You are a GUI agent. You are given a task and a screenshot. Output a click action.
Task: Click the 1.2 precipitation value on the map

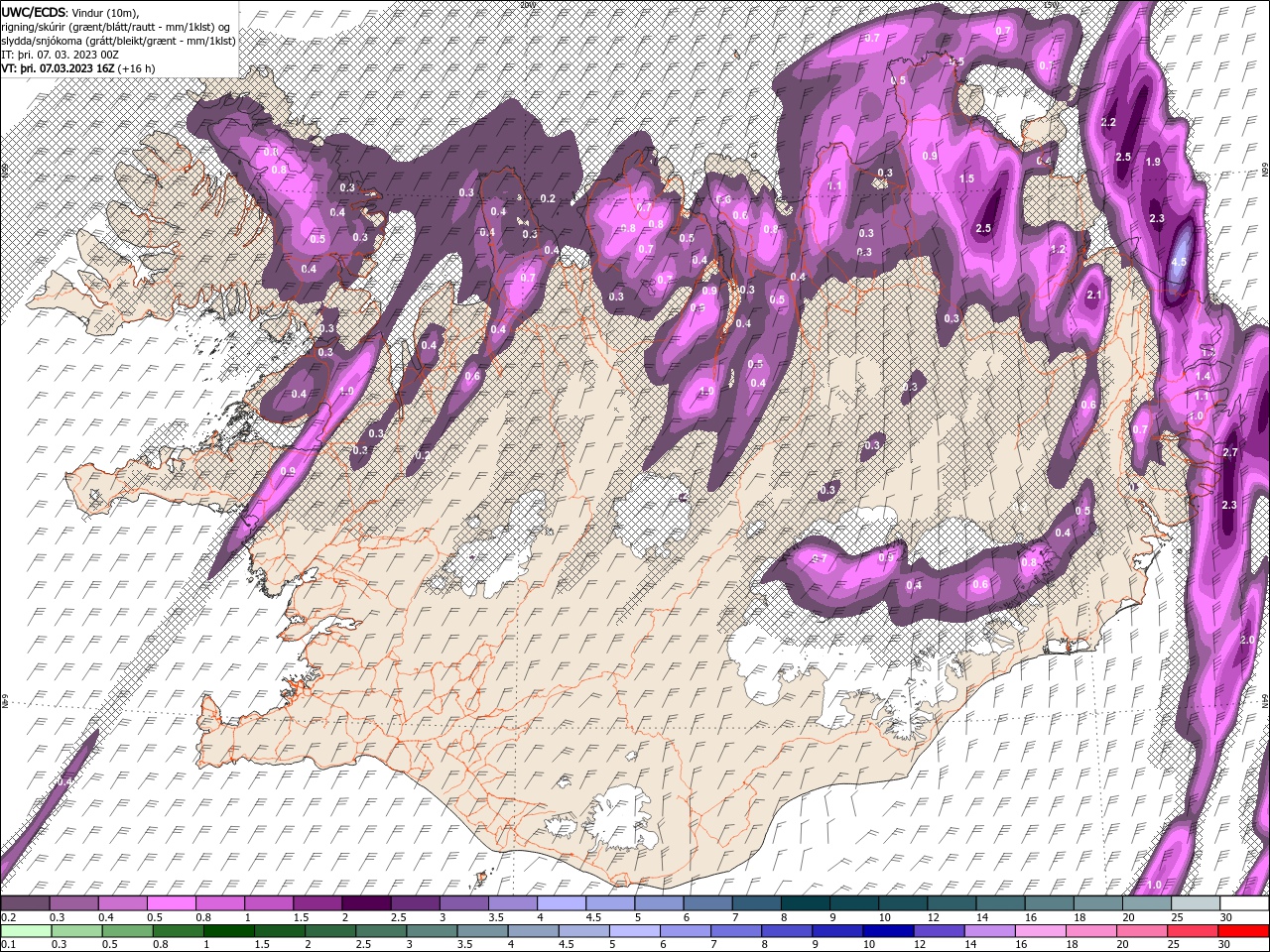(1058, 250)
